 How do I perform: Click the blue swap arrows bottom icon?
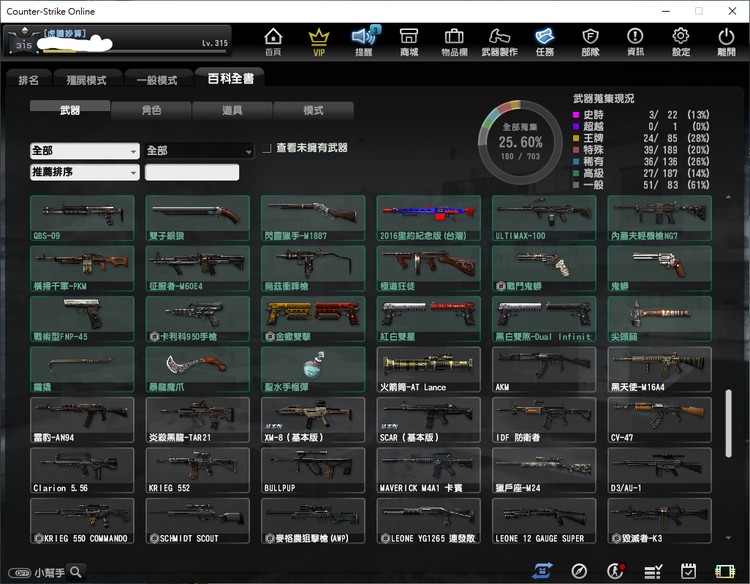[542, 571]
